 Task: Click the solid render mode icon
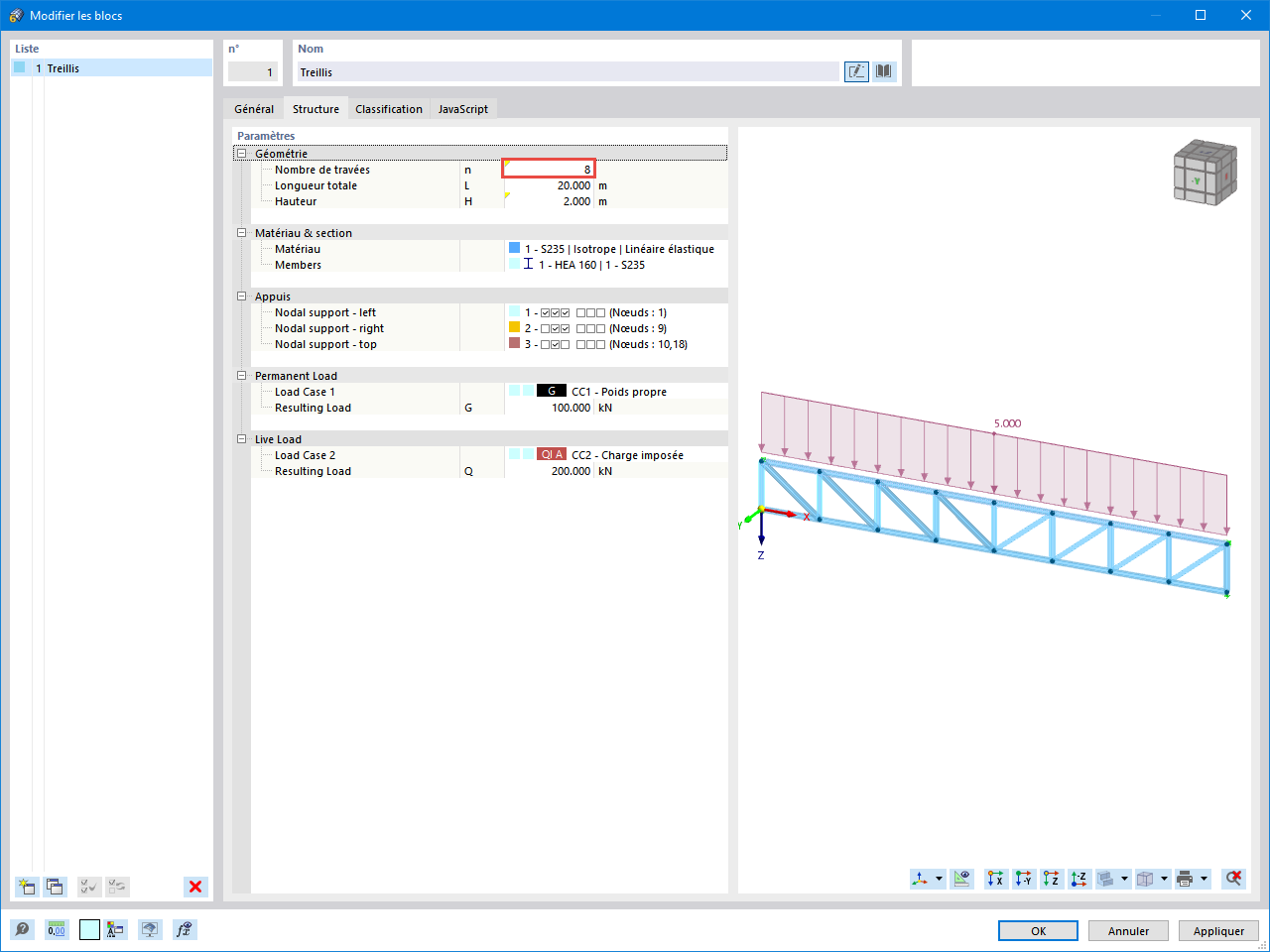[x=1105, y=879]
